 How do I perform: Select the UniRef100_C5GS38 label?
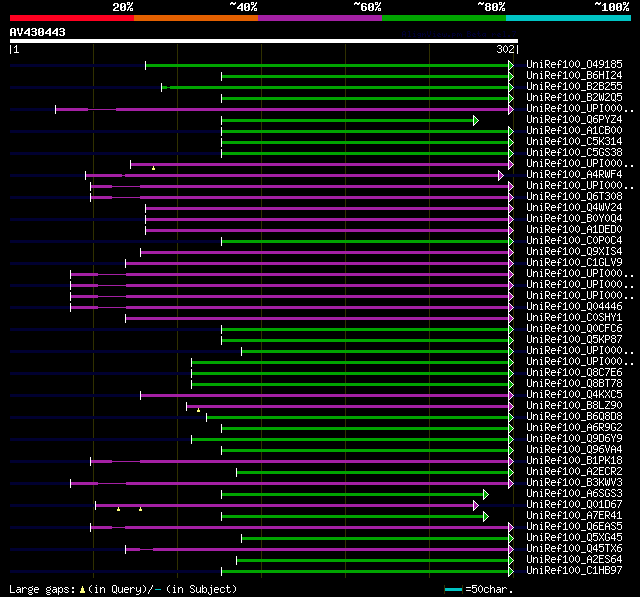(x=574, y=153)
